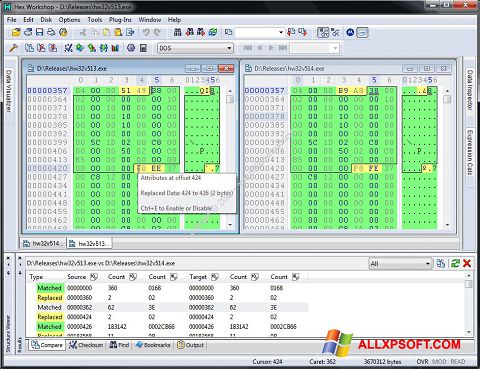The image size is (480, 369).
Task: Select the hw32v514 document tab
Action: 43,244
